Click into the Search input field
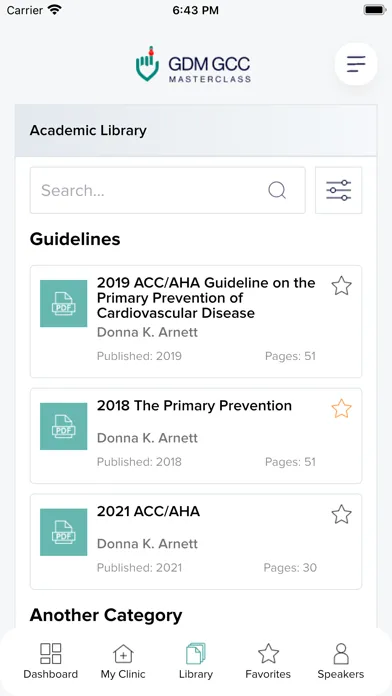Image resolution: width=392 pixels, height=696 pixels. pos(168,190)
